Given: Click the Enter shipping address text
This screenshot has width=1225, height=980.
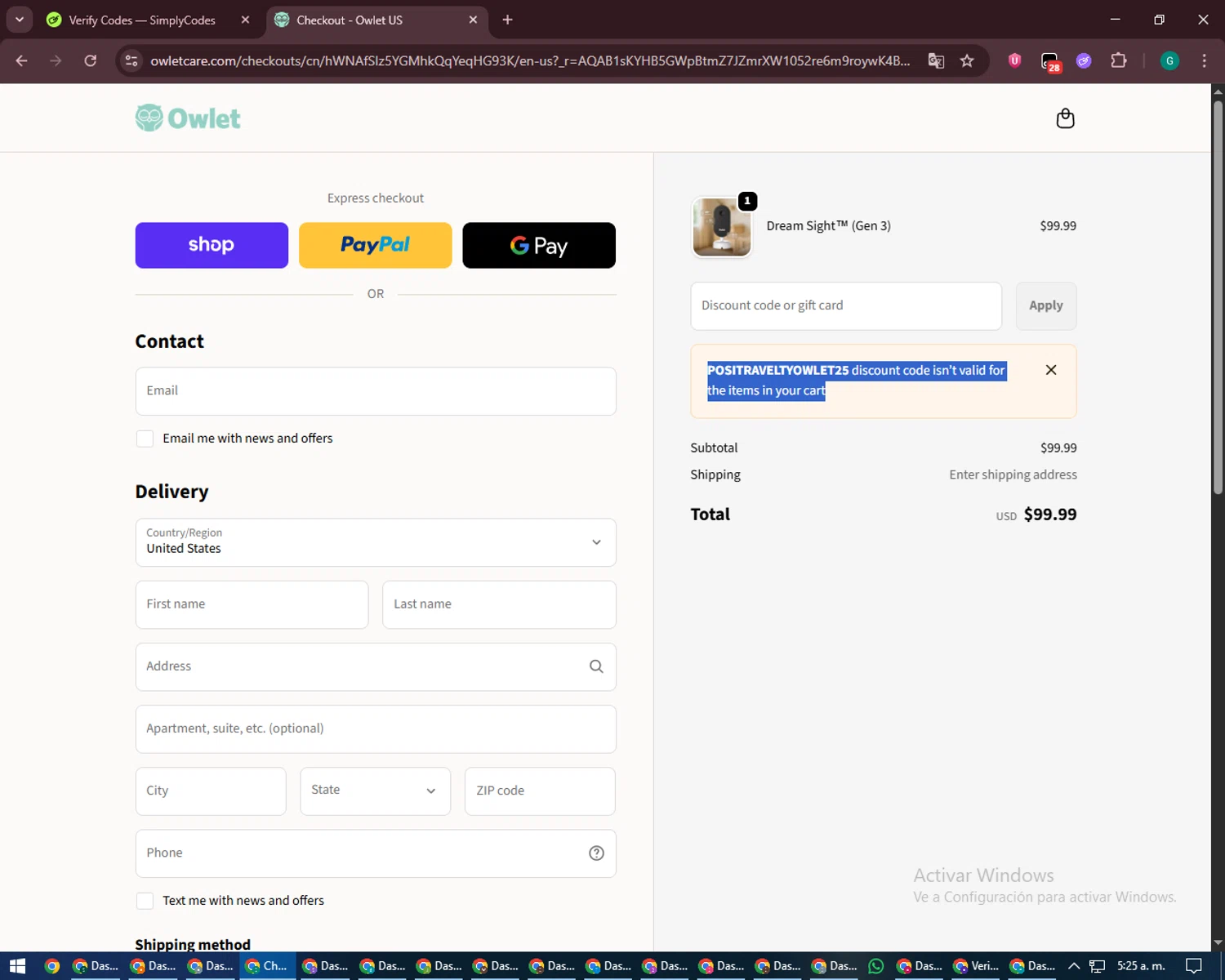Looking at the screenshot, I should click(x=1013, y=474).
